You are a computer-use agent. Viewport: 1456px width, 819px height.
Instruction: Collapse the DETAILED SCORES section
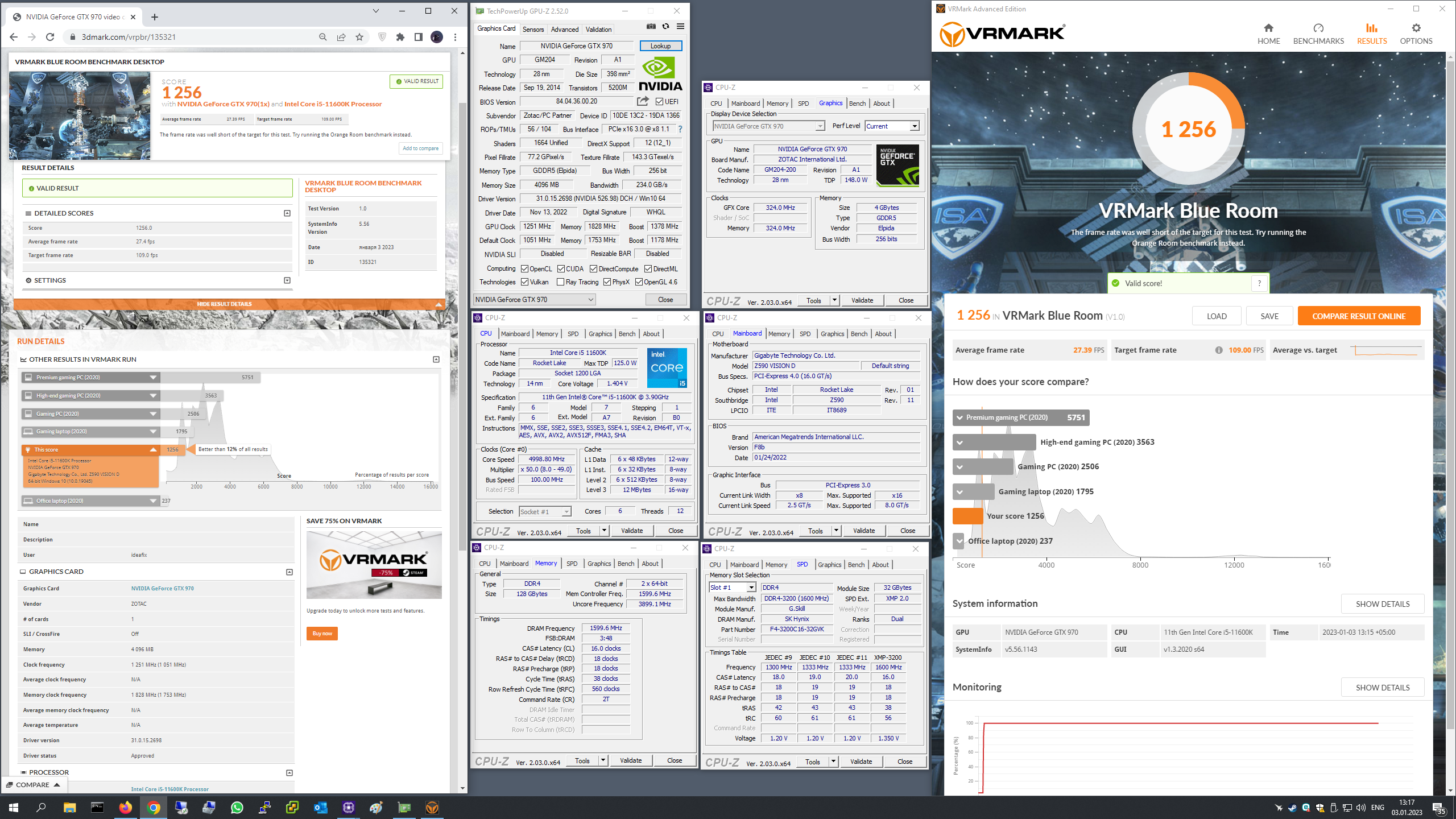[287, 213]
